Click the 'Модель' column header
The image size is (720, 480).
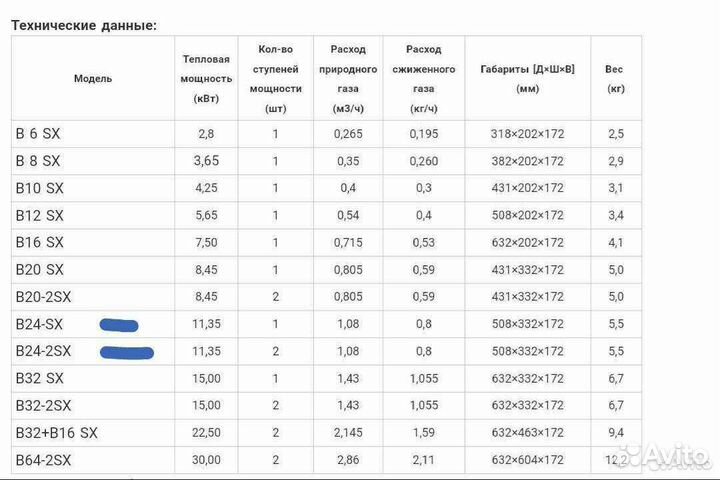click(93, 77)
